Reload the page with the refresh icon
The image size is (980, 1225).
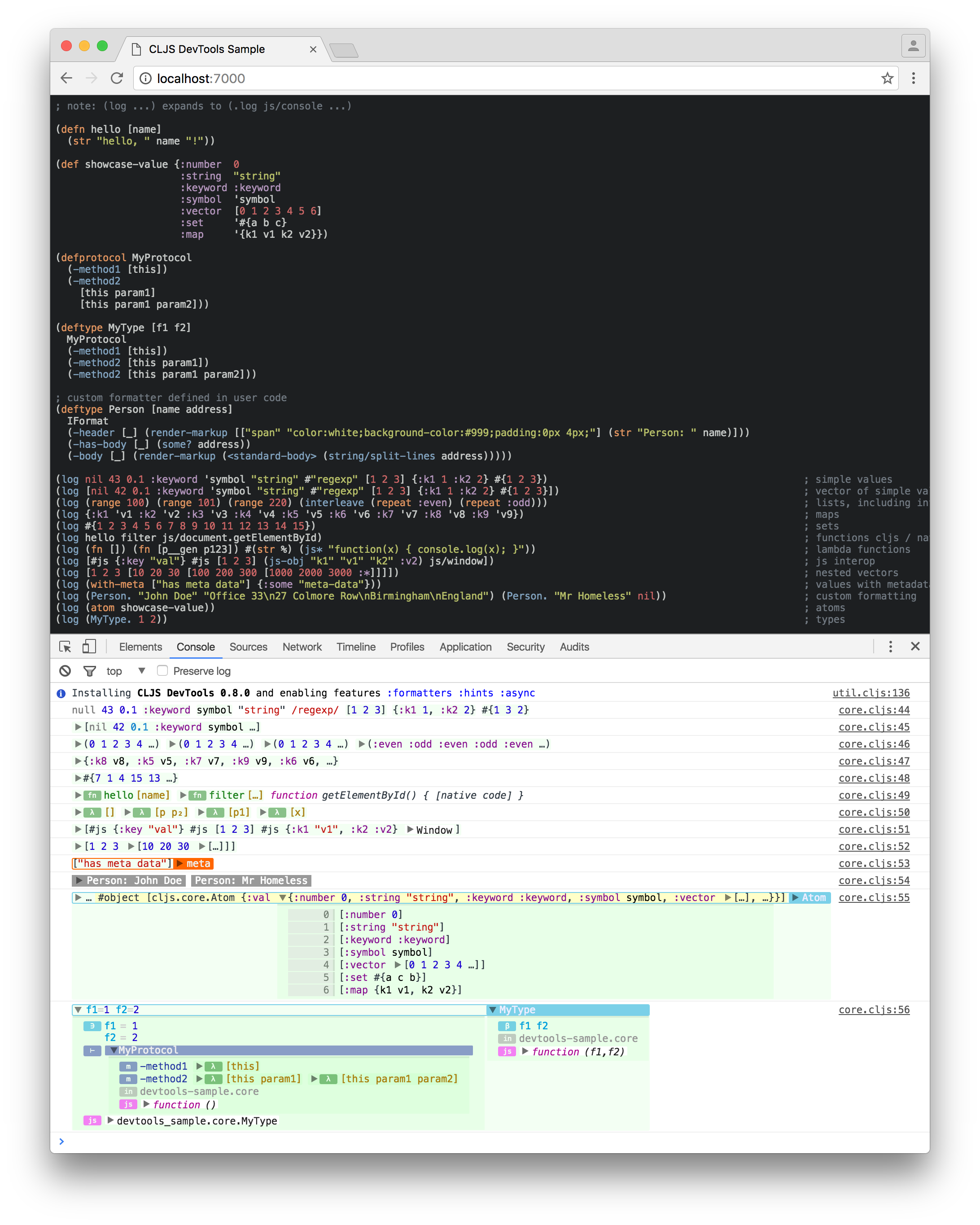117,79
